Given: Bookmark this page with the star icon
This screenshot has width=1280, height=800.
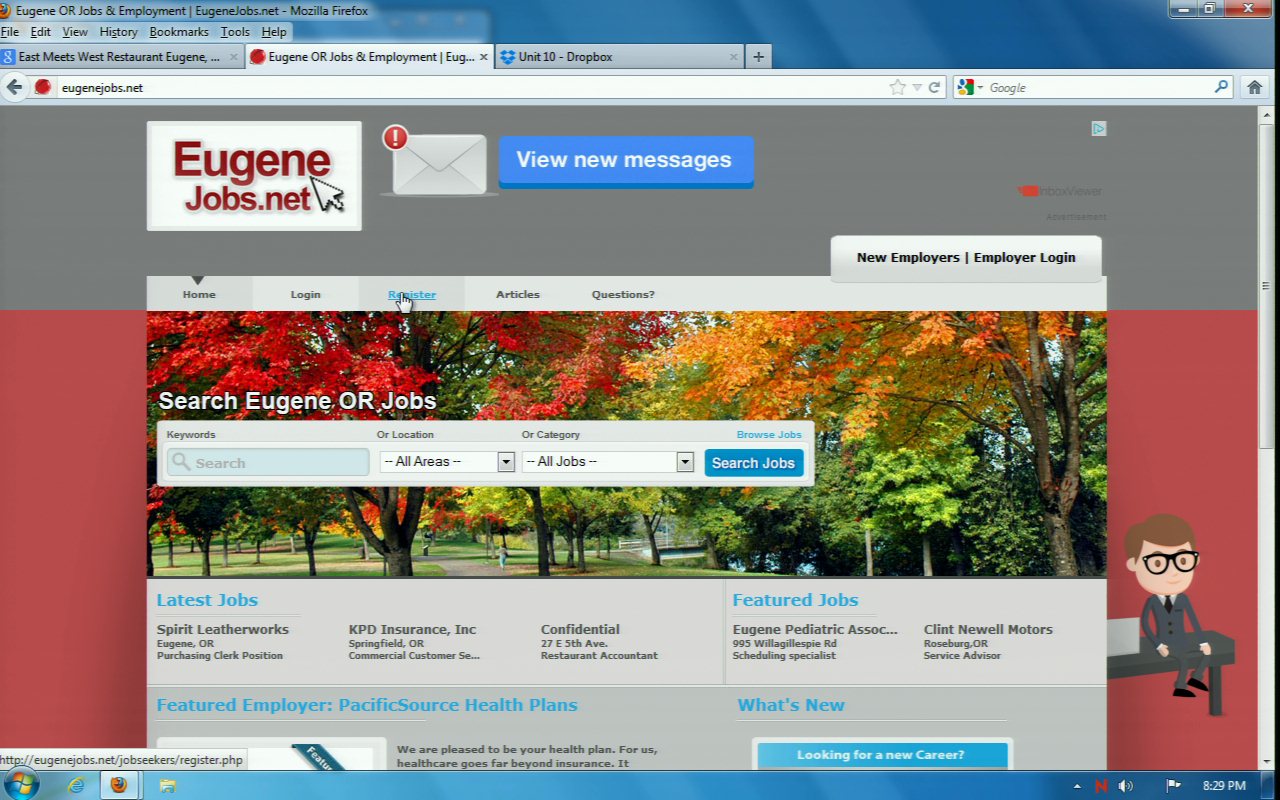Looking at the screenshot, I should coord(897,87).
